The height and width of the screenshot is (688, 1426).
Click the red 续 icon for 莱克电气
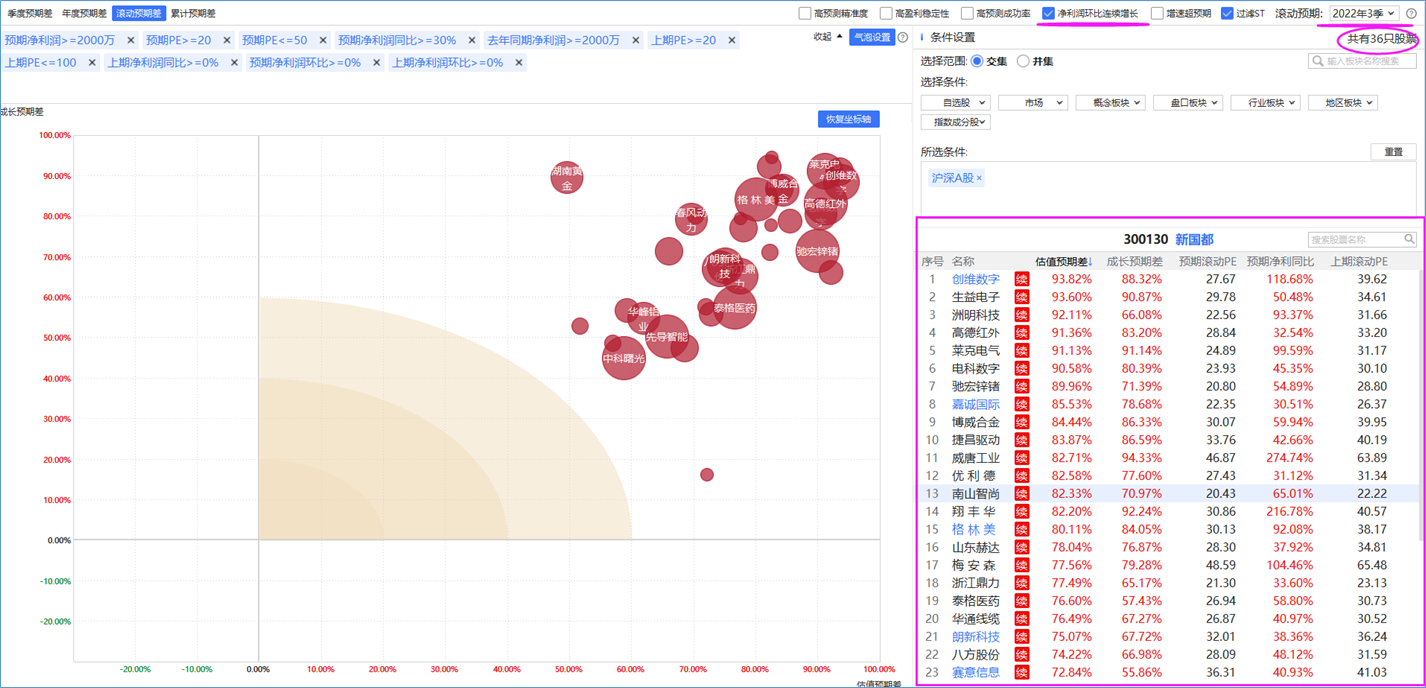click(x=1021, y=351)
